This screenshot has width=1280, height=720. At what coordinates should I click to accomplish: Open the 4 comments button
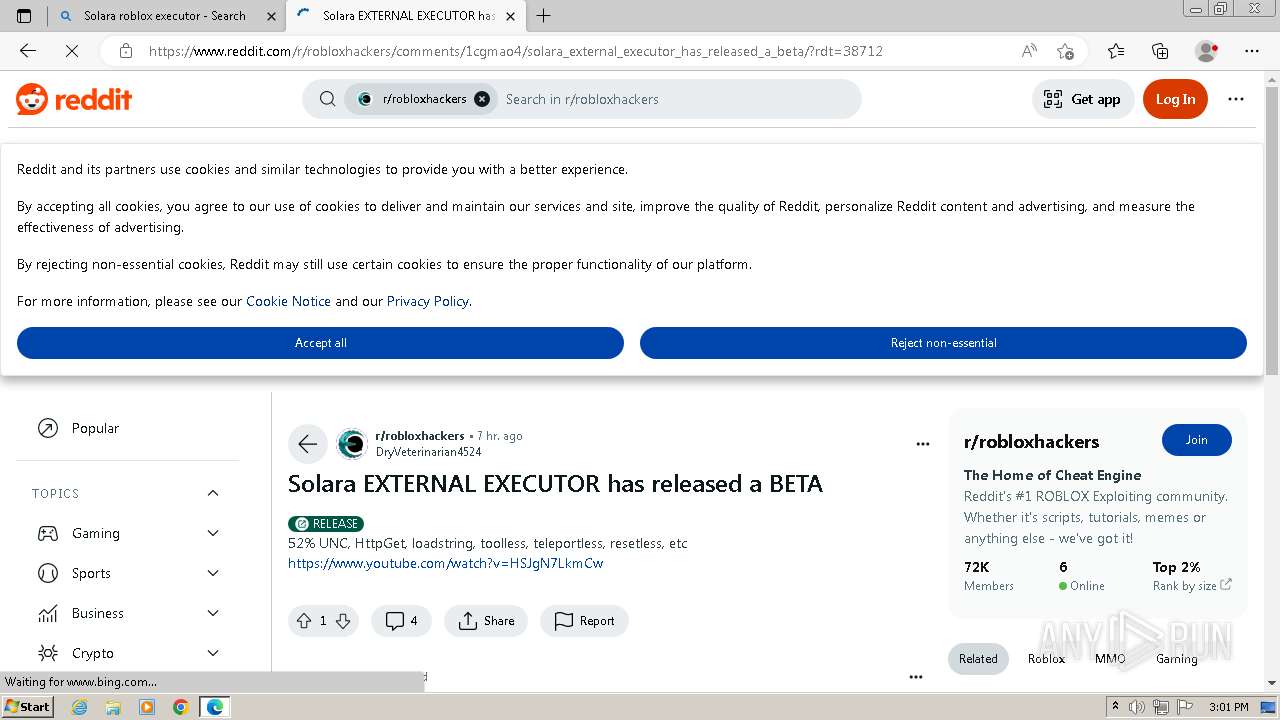(x=401, y=621)
